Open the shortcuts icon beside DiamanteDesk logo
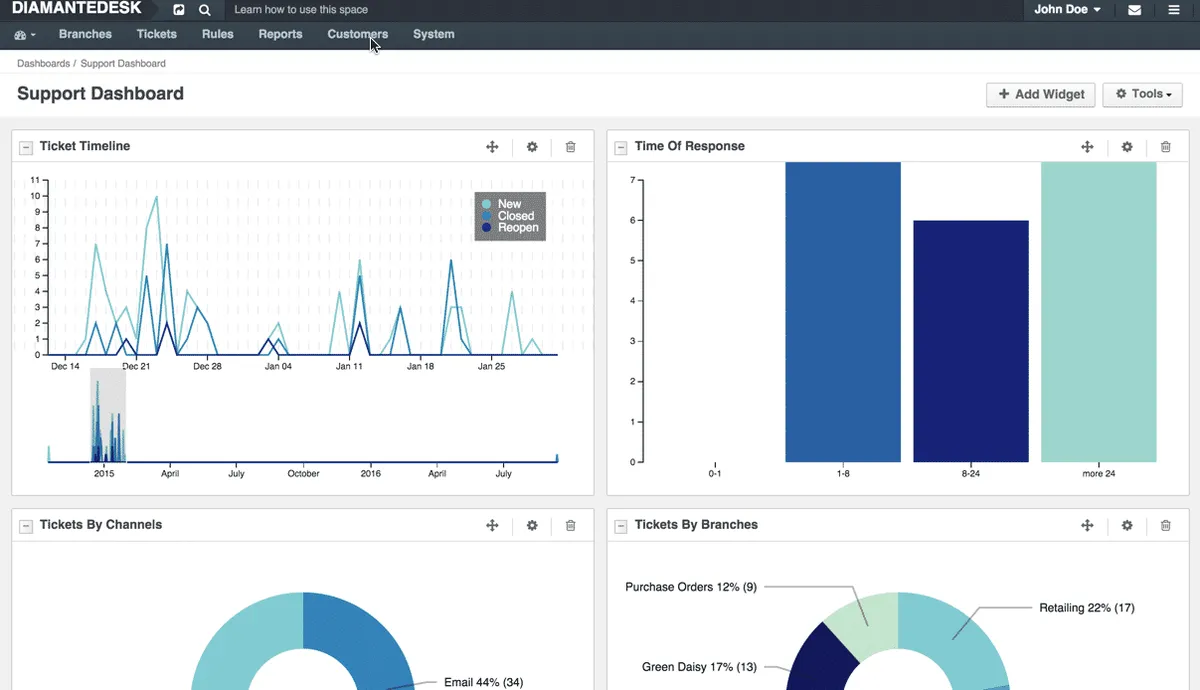Image resolution: width=1200 pixels, height=690 pixels. [178, 10]
